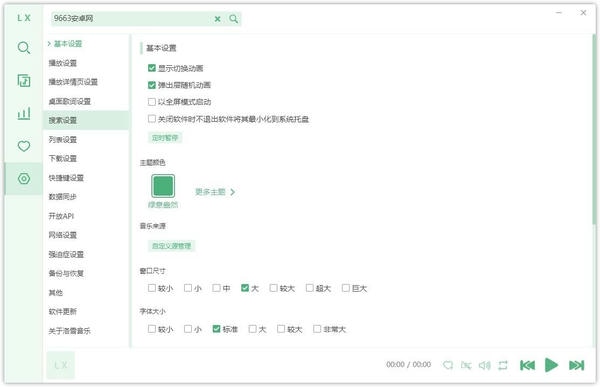Minimize the LX Music window
Screen dimensions: 600x387
(x=559, y=13)
